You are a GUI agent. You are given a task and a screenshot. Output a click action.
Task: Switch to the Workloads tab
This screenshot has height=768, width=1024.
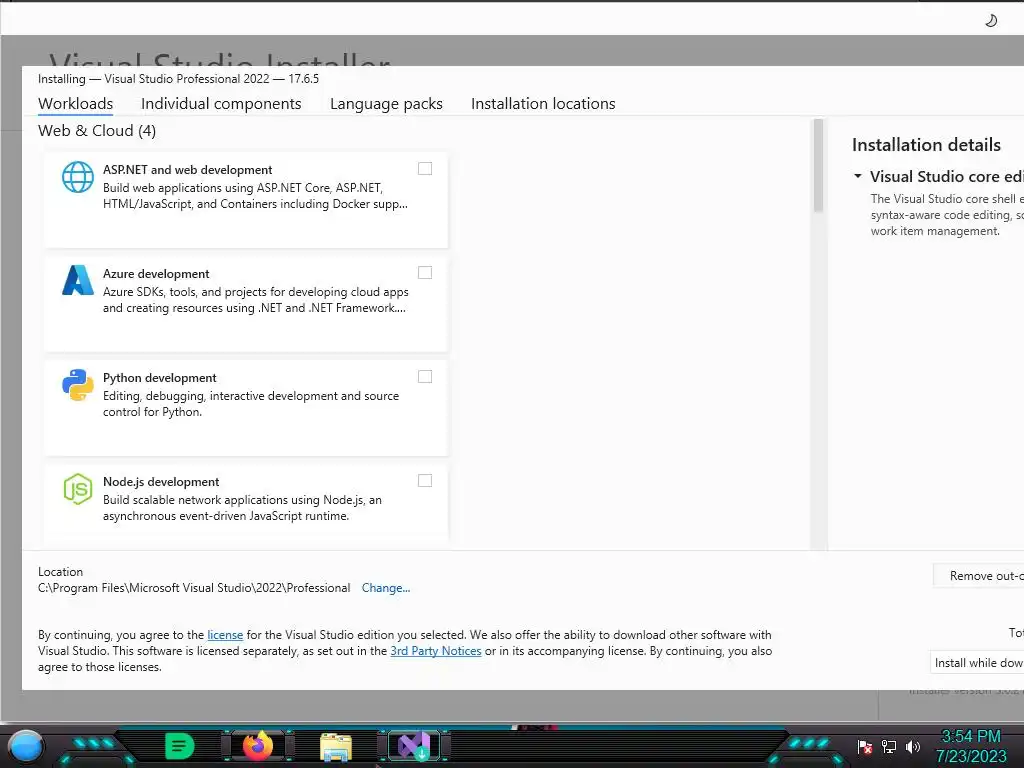(76, 104)
